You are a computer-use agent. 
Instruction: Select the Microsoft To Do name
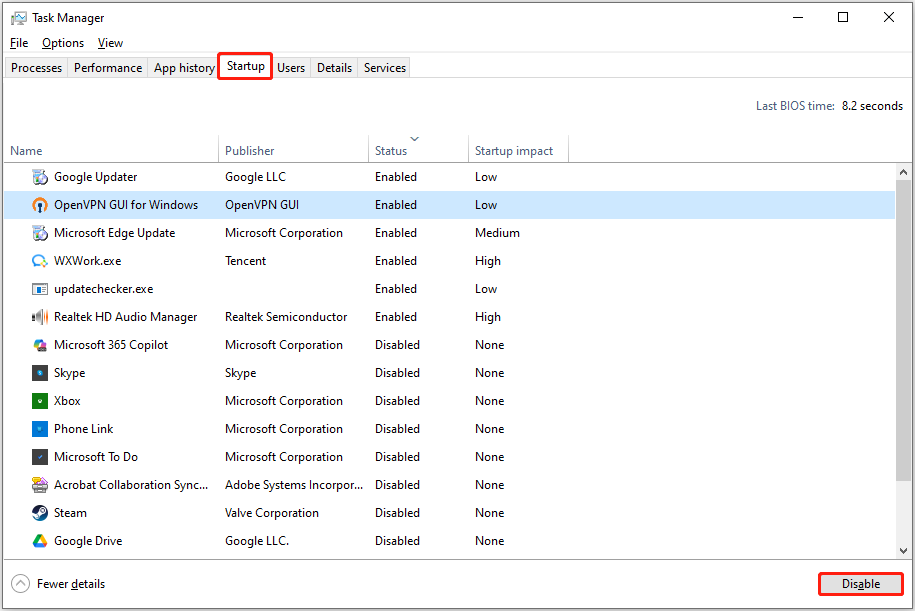tap(96, 457)
